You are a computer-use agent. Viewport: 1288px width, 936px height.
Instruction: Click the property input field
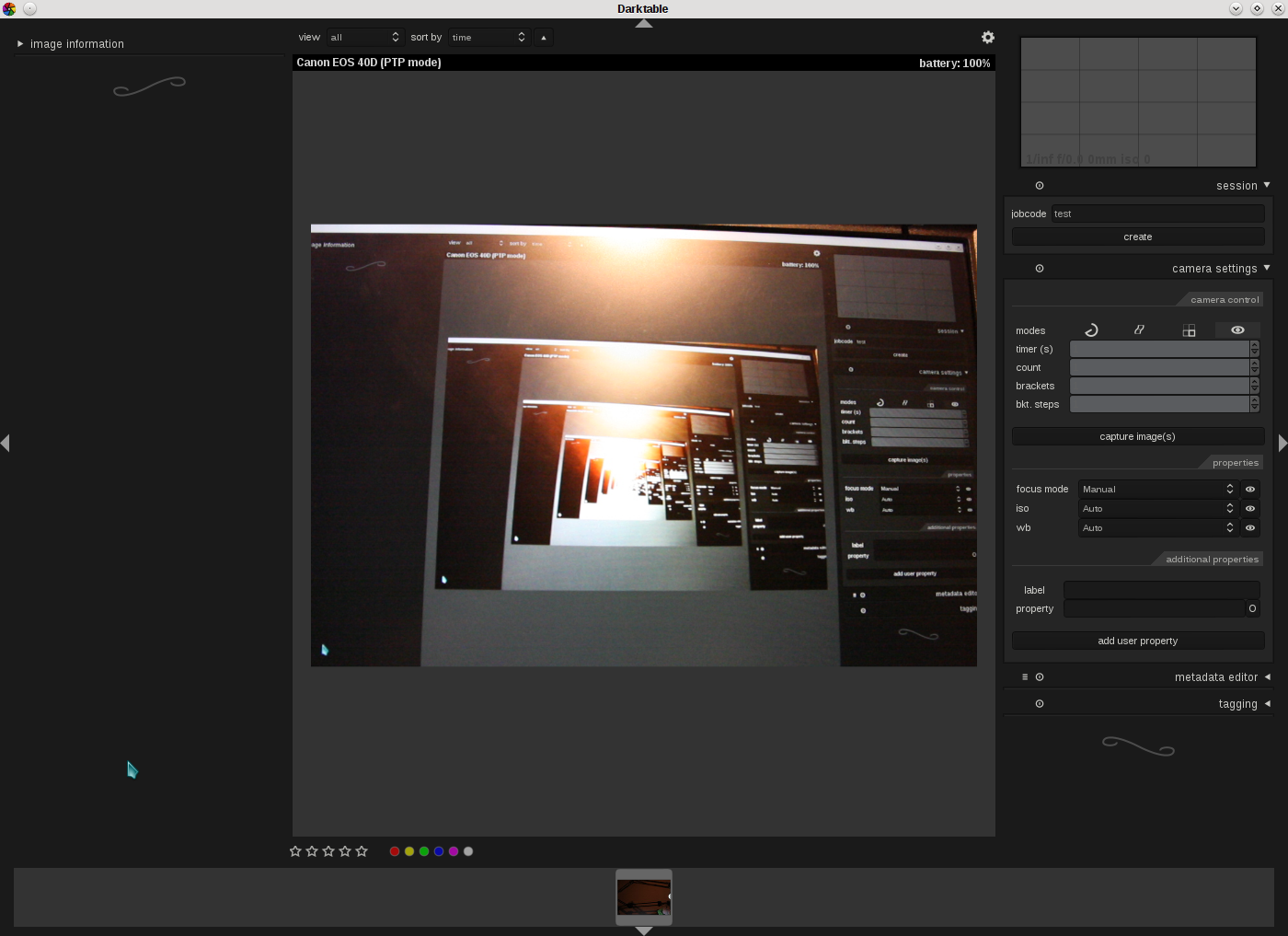pos(1154,608)
